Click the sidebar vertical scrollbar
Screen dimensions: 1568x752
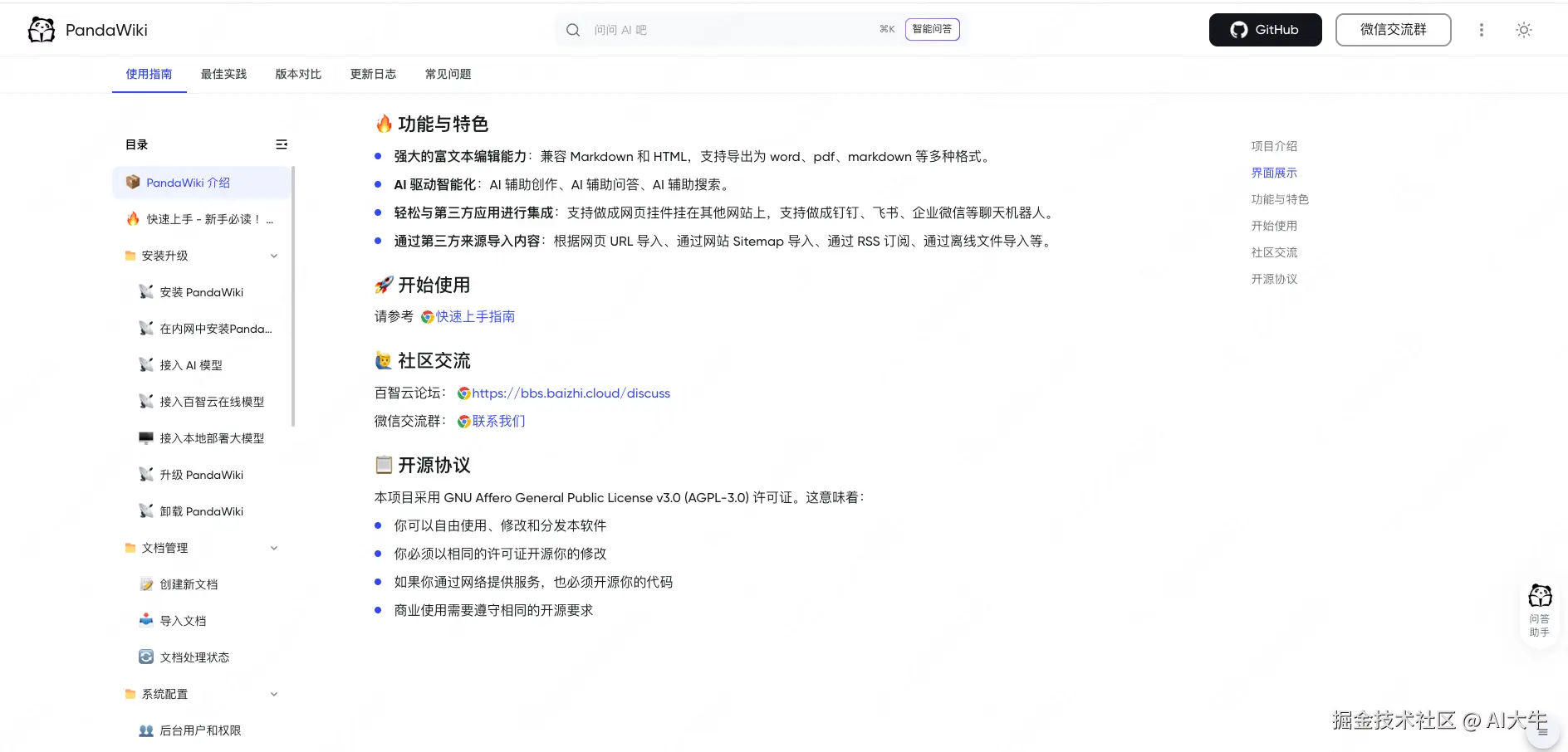tap(294, 296)
